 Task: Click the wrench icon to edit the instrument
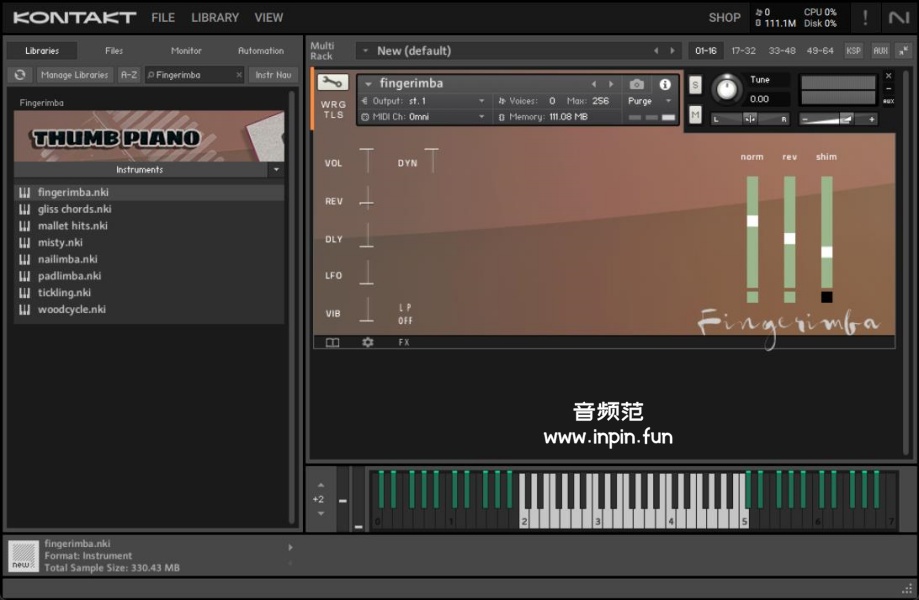333,83
